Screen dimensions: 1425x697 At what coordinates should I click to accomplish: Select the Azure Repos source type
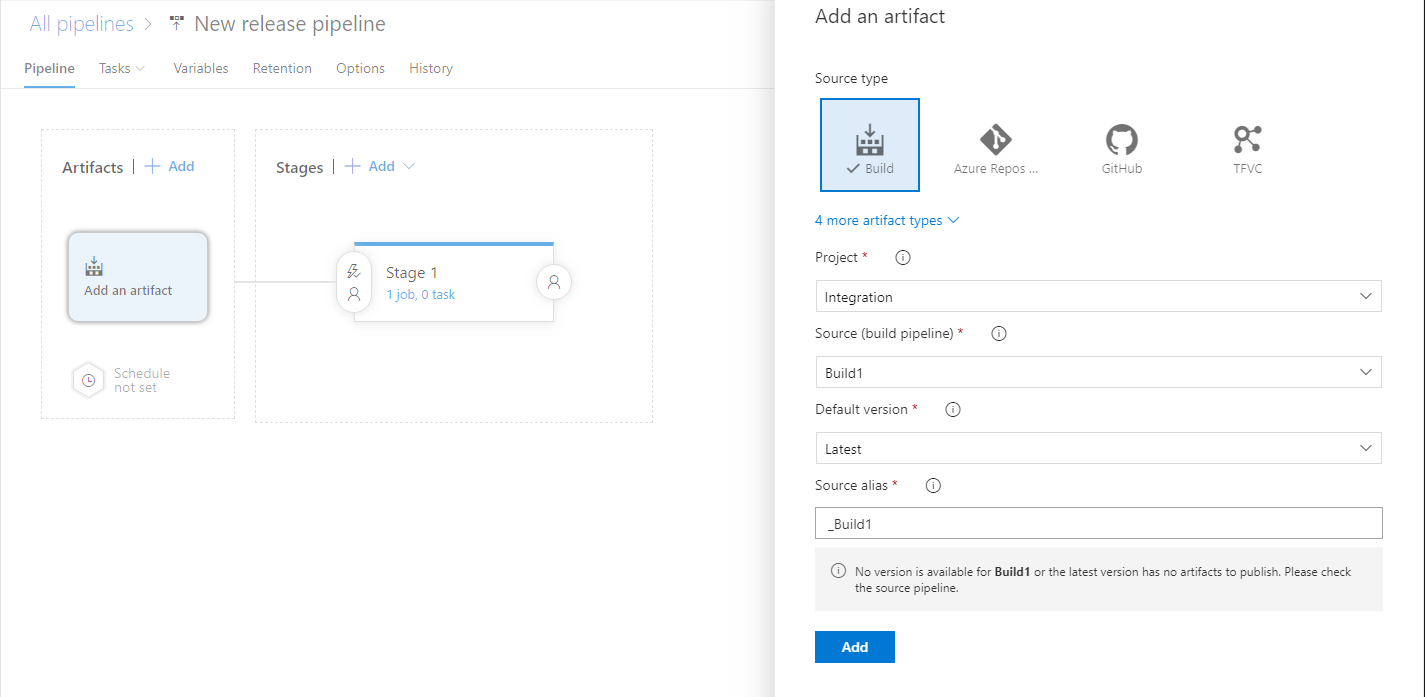995,144
